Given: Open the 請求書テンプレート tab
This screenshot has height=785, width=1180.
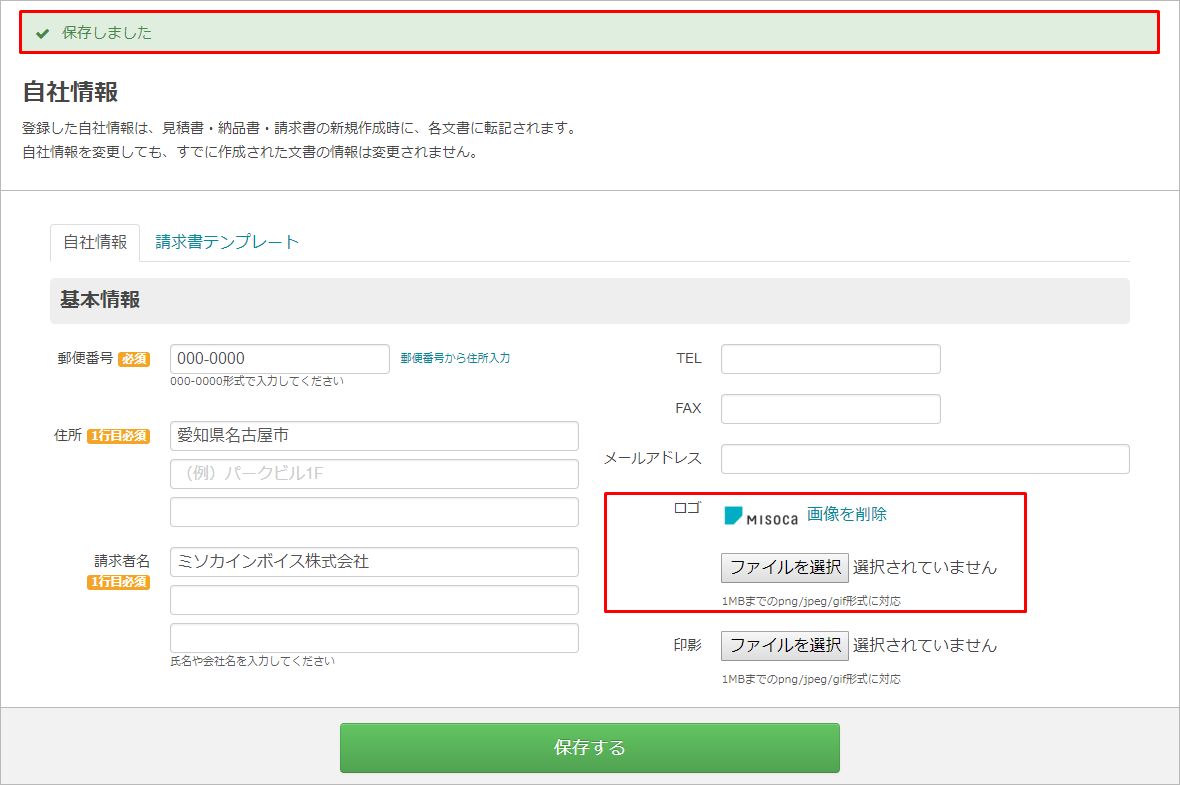Looking at the screenshot, I should [227, 242].
